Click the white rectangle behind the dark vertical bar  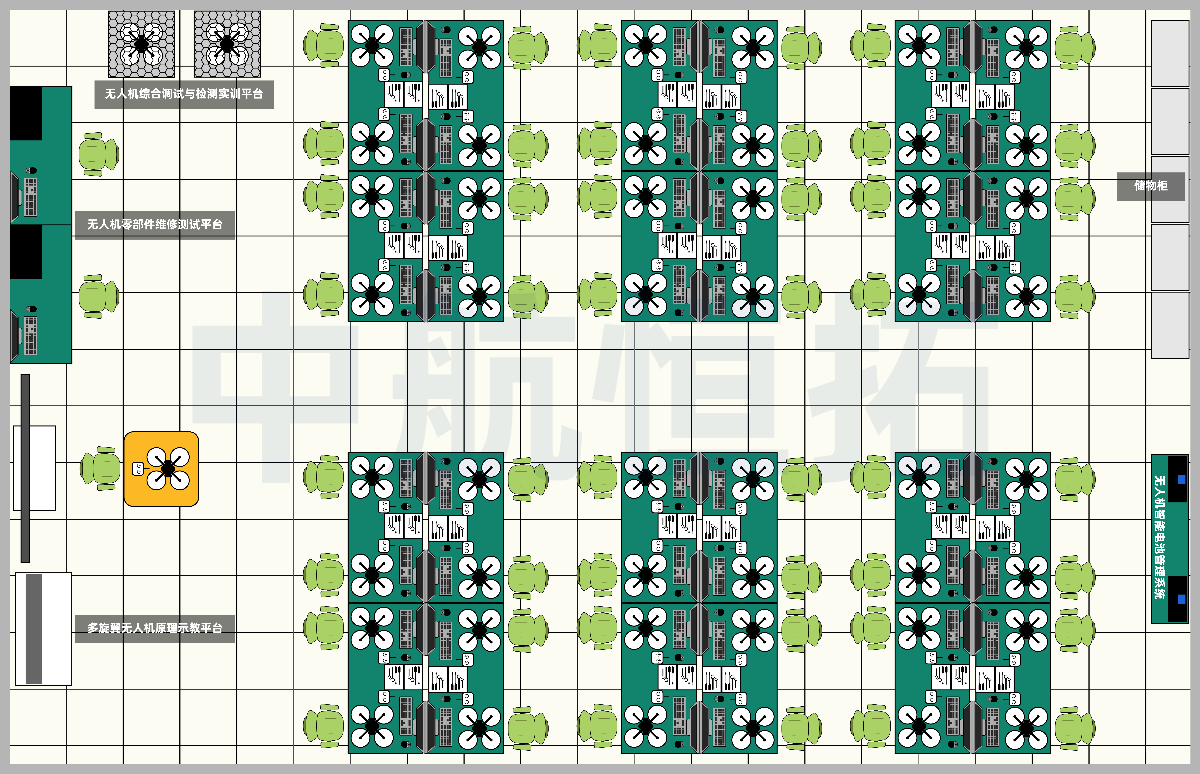pos(42,467)
